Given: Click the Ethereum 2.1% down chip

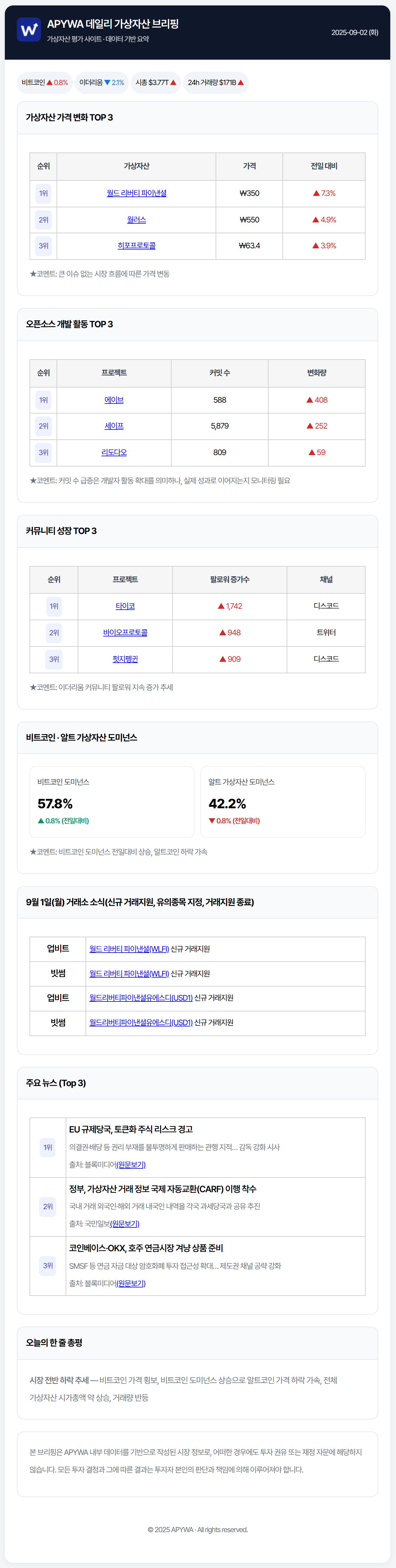Looking at the screenshot, I should click(x=101, y=82).
